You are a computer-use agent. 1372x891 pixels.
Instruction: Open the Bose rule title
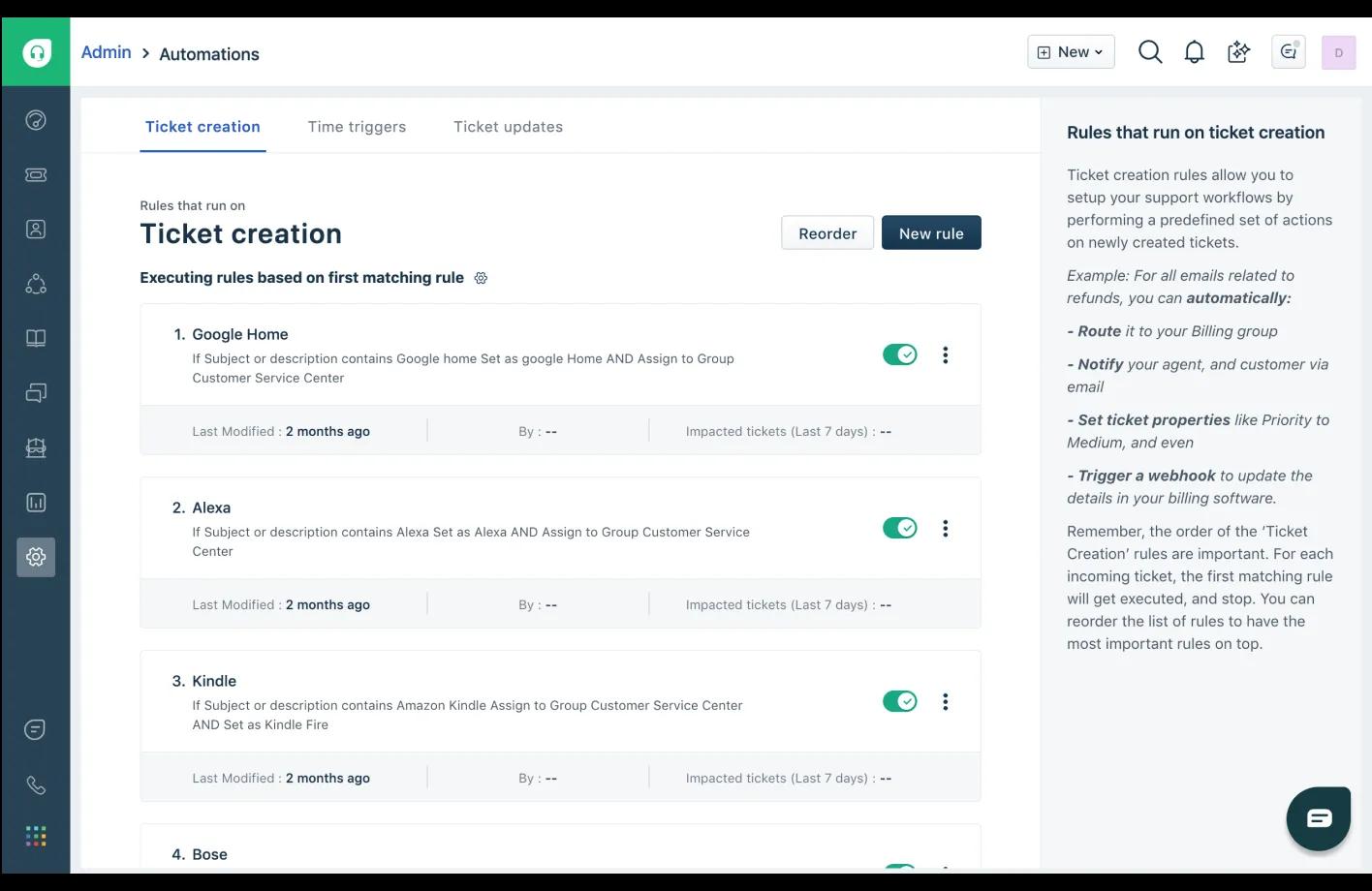tap(209, 854)
